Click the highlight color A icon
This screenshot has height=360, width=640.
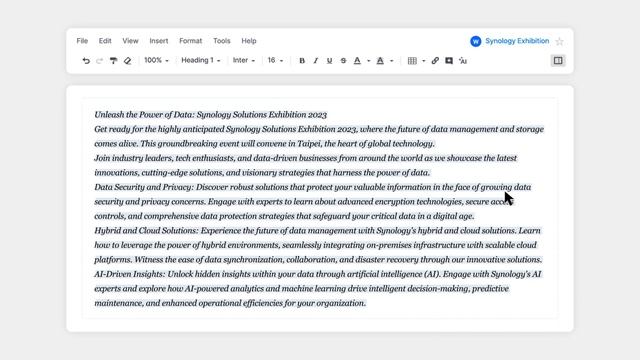pyautogui.click(x=380, y=61)
